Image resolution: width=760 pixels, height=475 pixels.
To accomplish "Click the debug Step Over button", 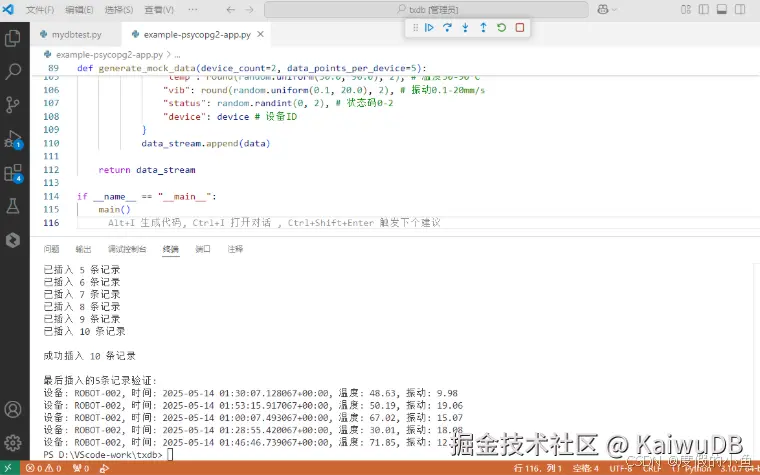I will [x=447, y=28].
